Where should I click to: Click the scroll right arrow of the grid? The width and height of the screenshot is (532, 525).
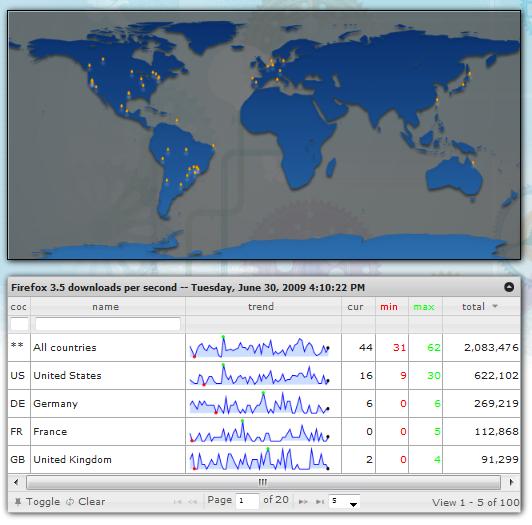(x=511, y=482)
